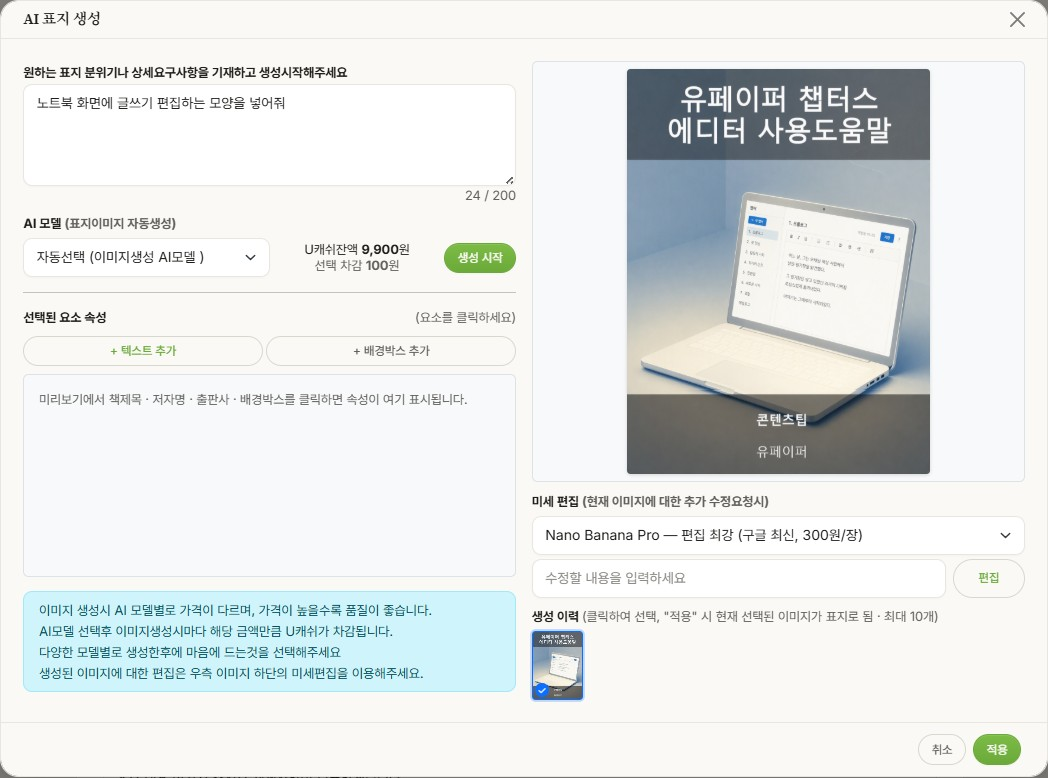Screen dimensions: 1048x778
Task: Click the chevron arrow of the AI 모델 dropdown
Action: [251, 257]
